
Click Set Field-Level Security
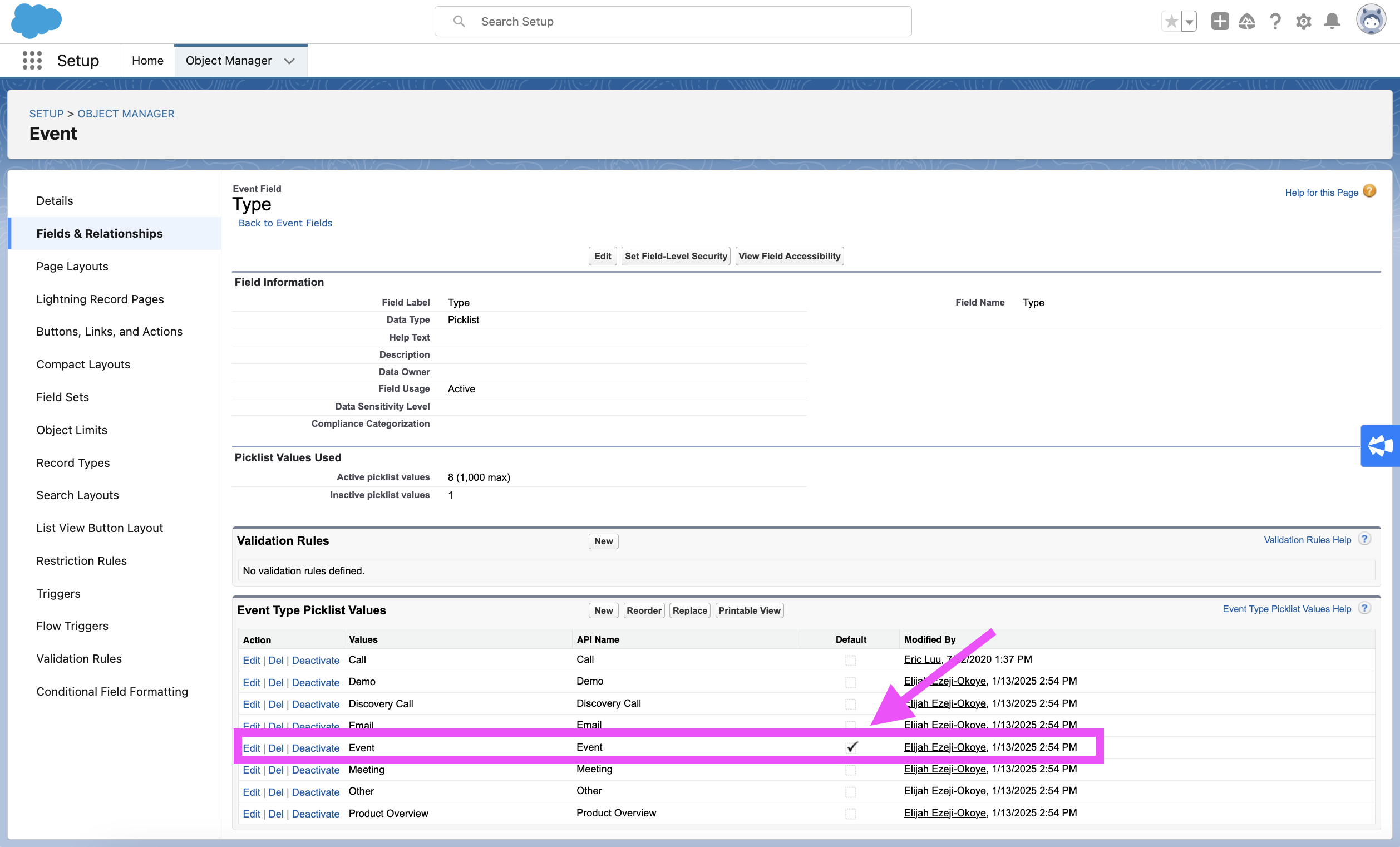click(676, 255)
